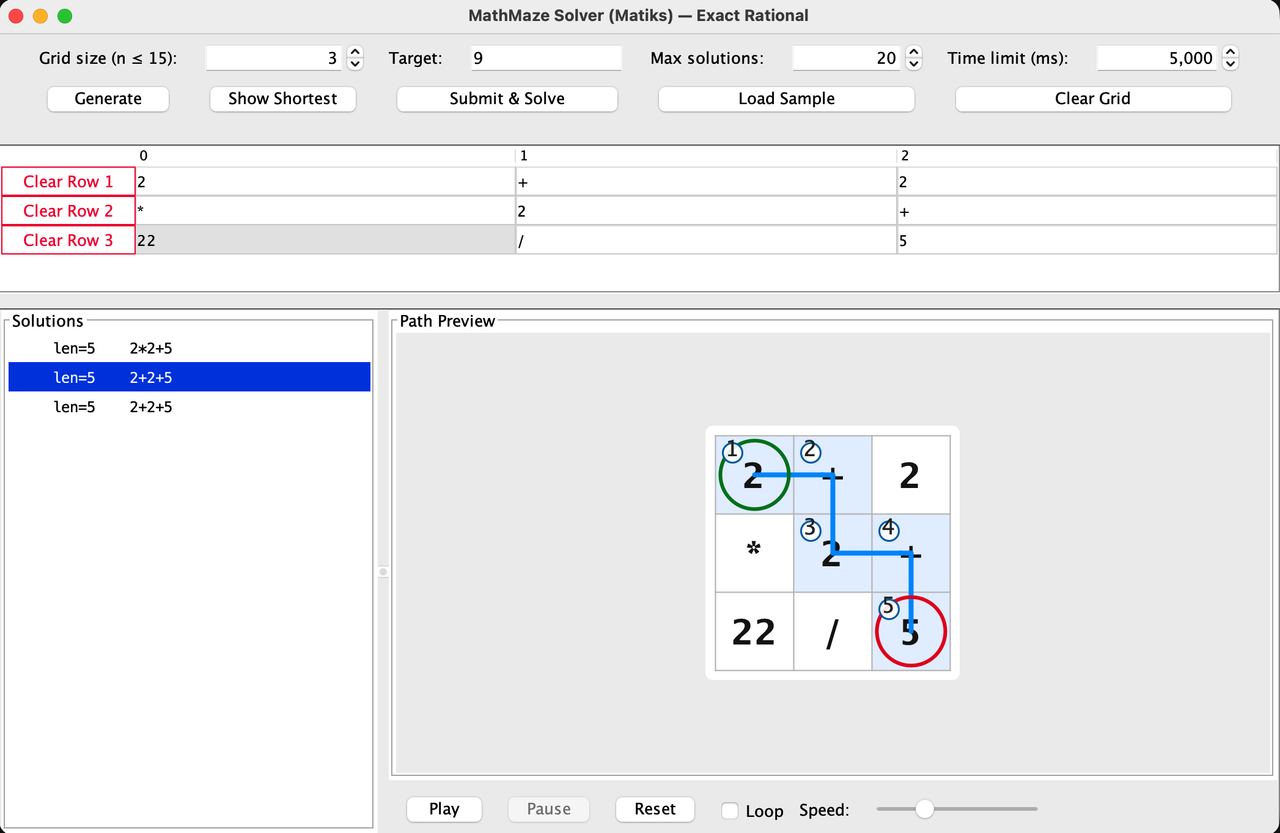Clear Row 3 of the grid
This screenshot has height=833, width=1280.
(68, 240)
